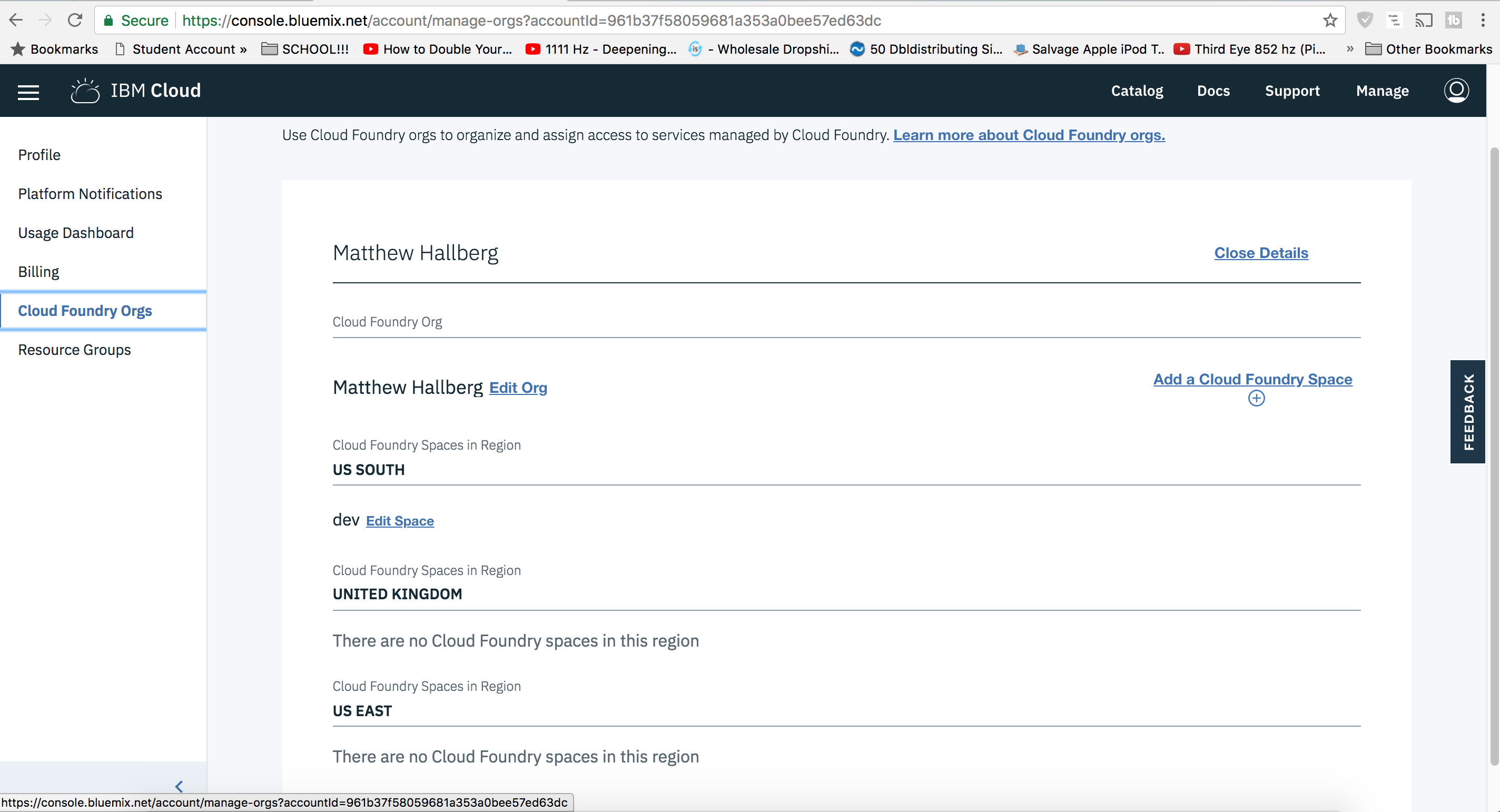Collapse the sidebar with the left chevron

(x=179, y=786)
